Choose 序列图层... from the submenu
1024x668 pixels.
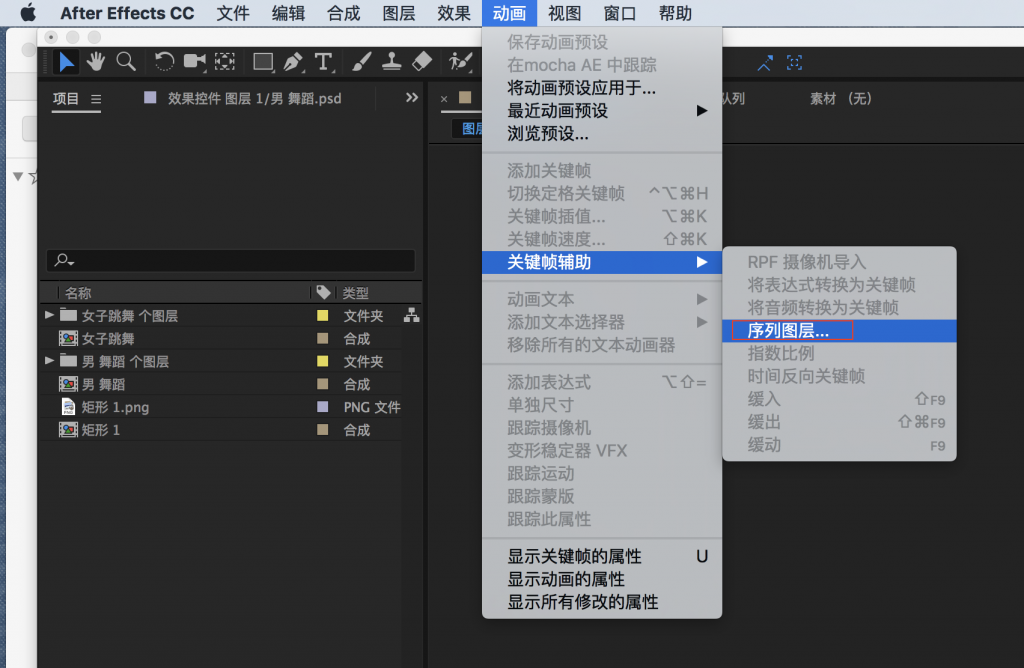pyautogui.click(x=839, y=330)
